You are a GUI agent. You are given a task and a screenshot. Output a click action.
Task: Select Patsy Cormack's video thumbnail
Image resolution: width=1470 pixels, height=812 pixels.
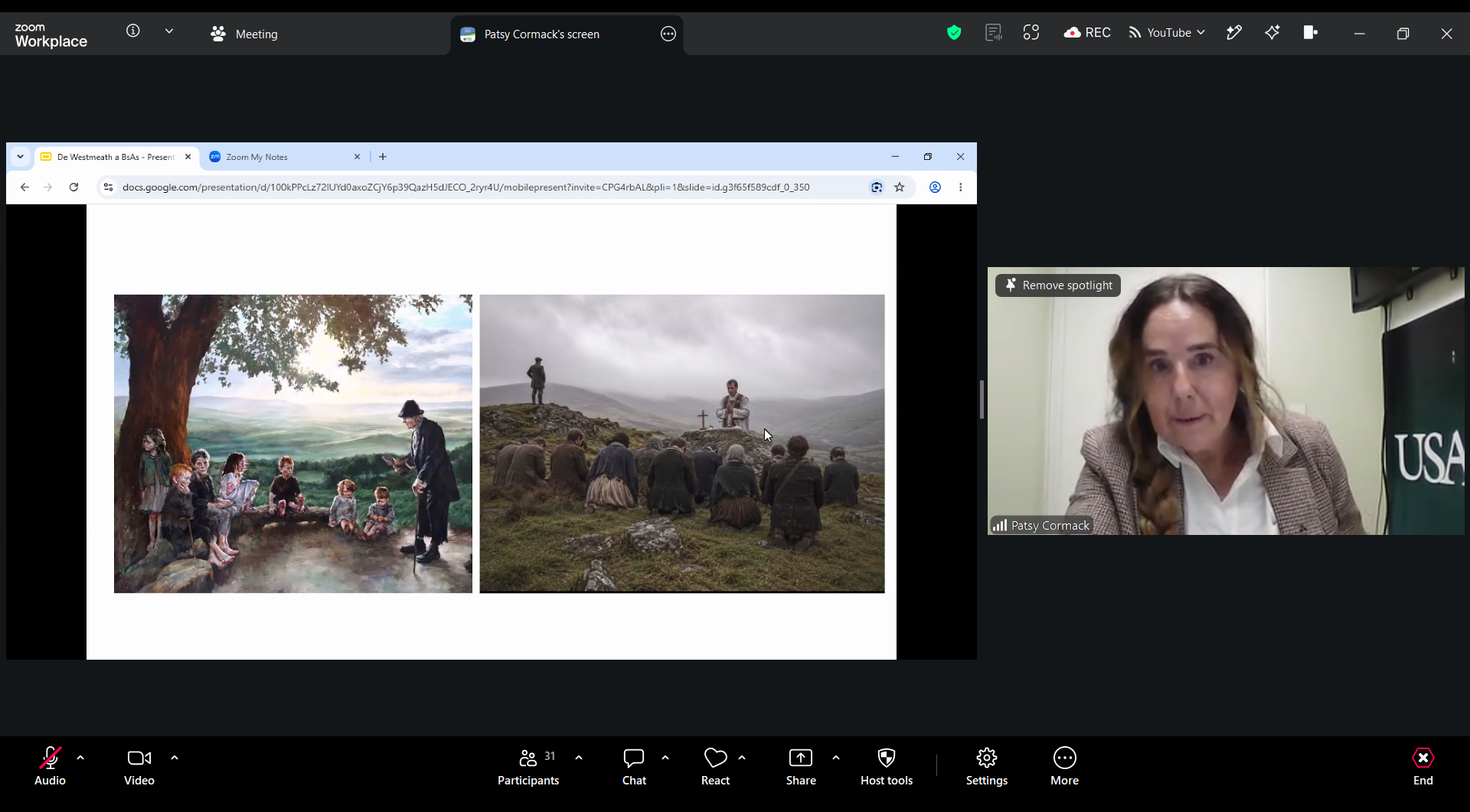pos(1226,400)
